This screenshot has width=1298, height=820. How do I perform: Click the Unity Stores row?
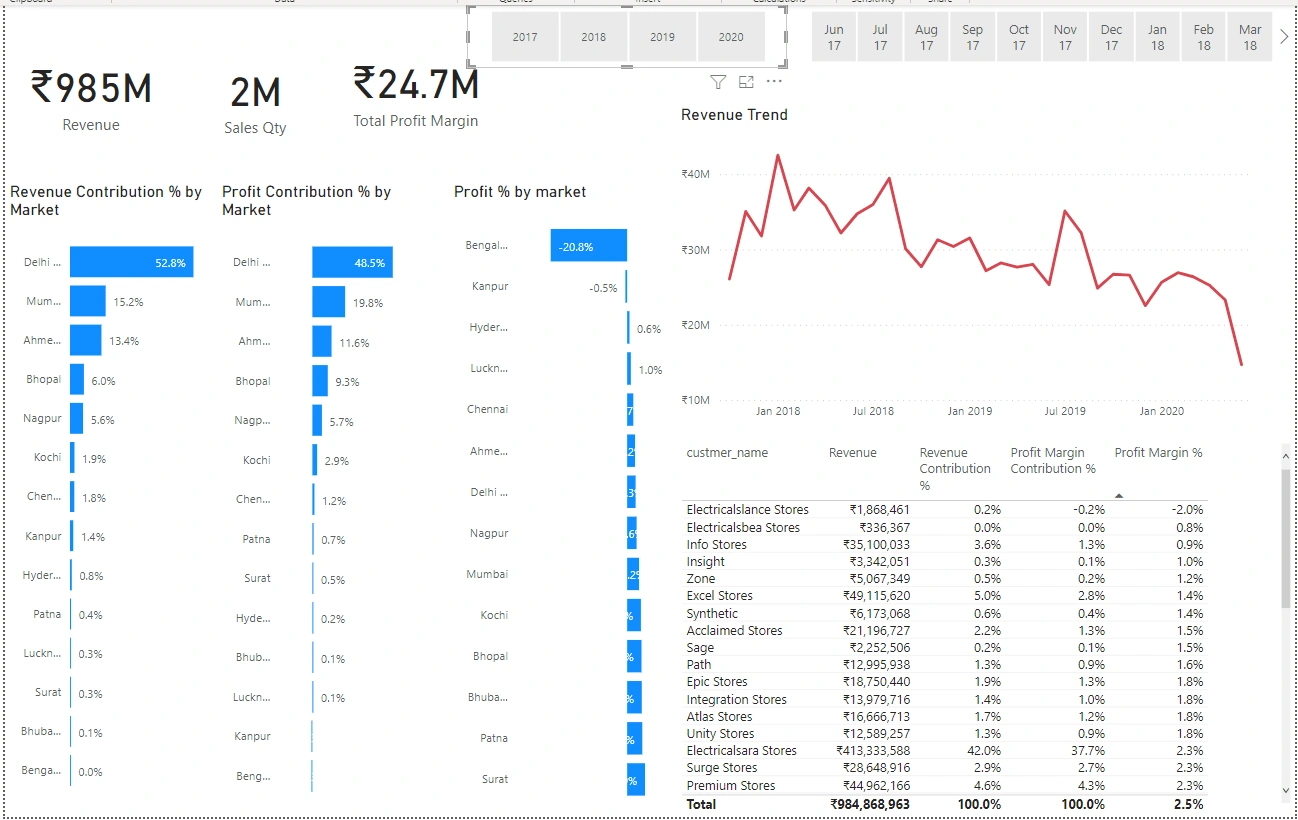tap(945, 733)
